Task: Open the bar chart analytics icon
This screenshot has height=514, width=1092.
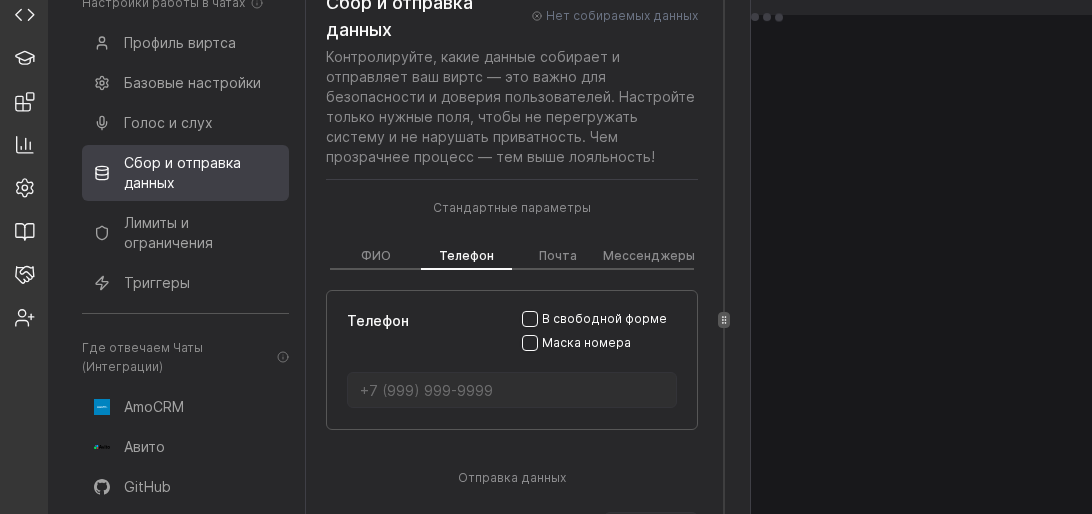Action: tap(25, 145)
